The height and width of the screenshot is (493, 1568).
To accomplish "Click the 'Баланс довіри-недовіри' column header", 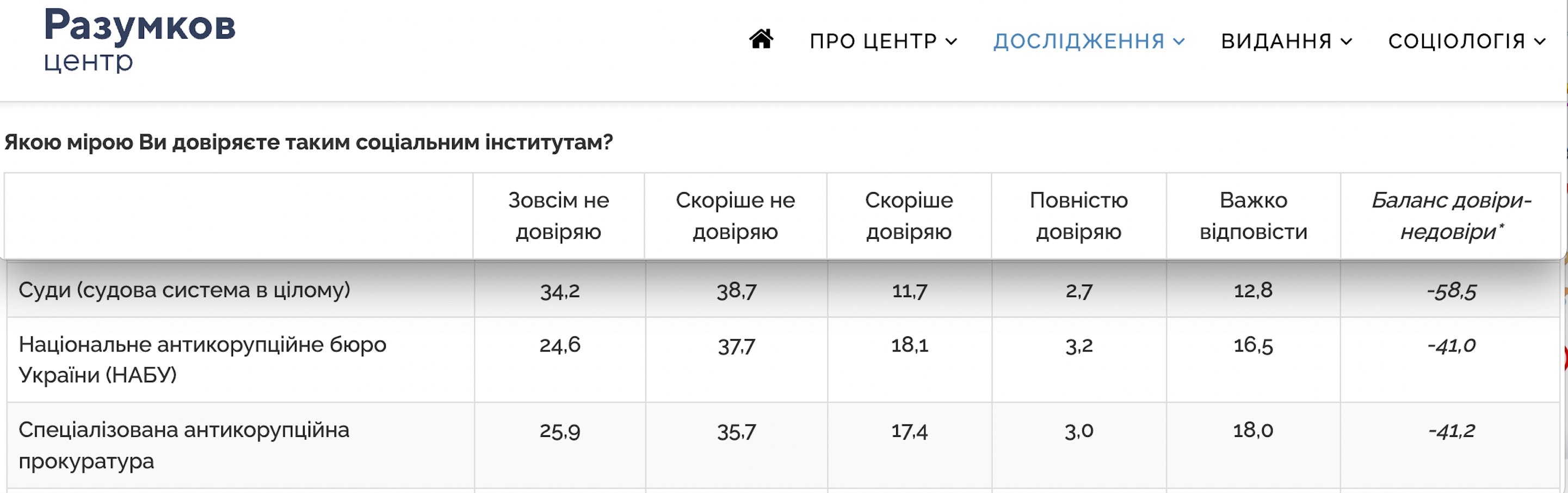I will coord(1451,216).
